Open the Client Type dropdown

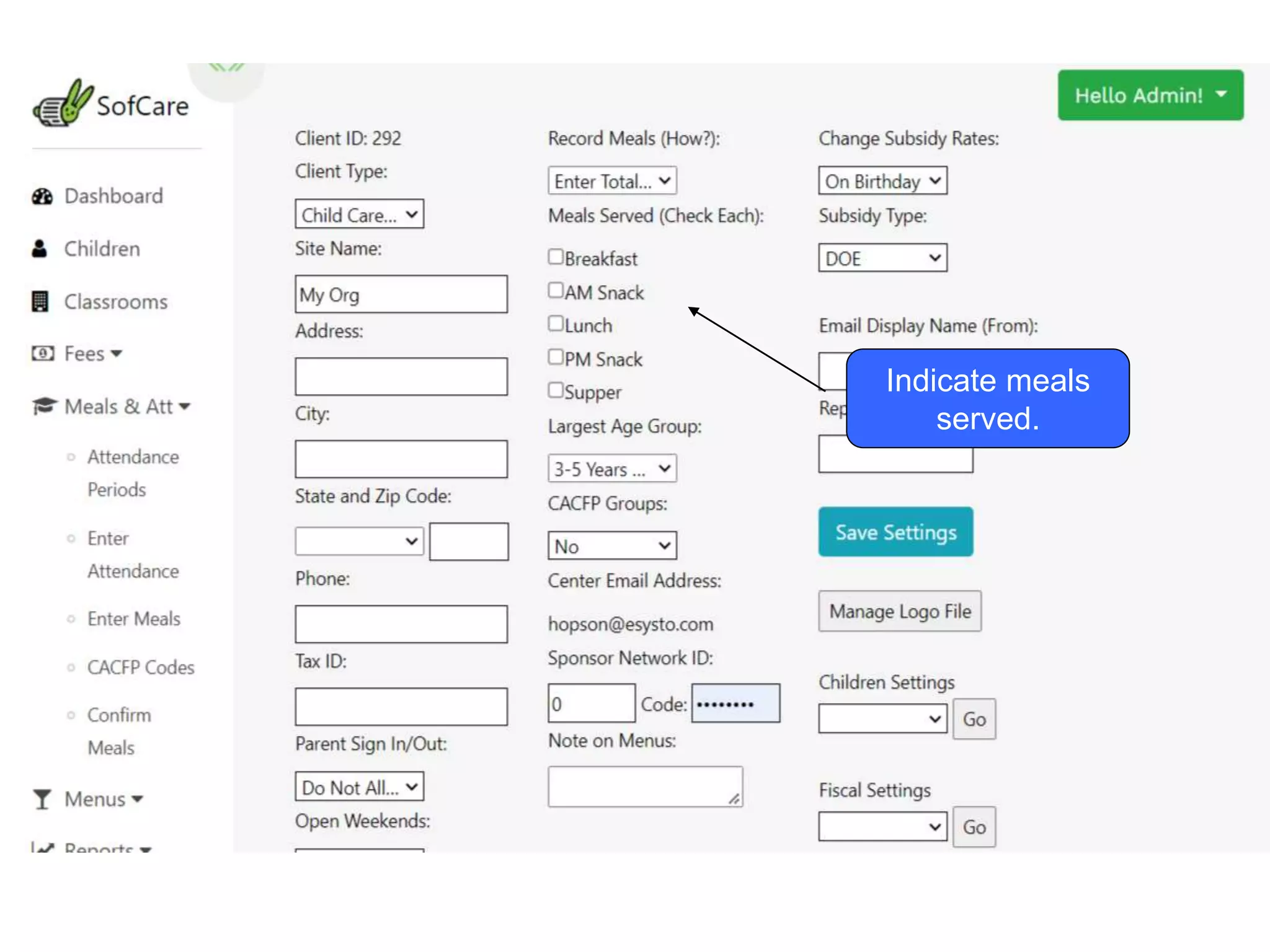(360, 214)
